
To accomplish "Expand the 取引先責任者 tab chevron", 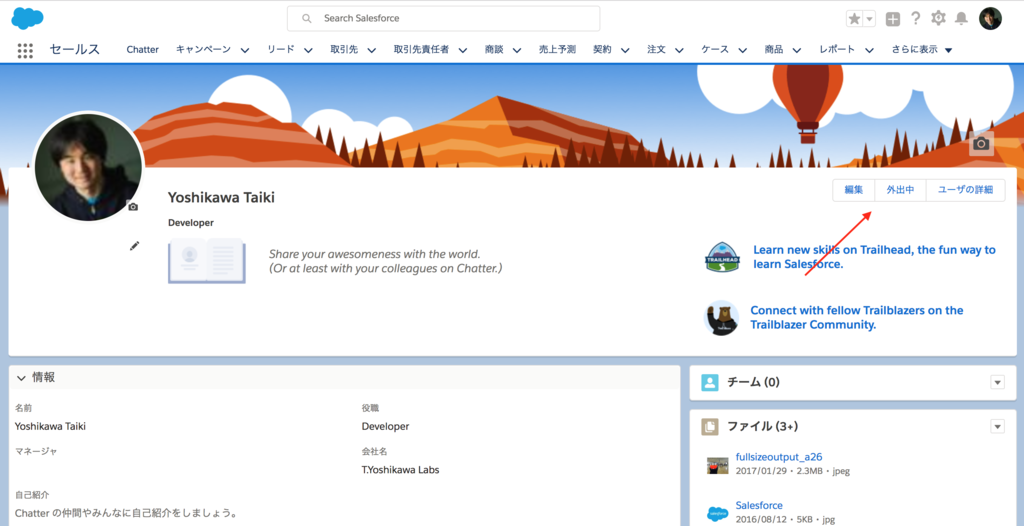I will pyautogui.click(x=463, y=50).
